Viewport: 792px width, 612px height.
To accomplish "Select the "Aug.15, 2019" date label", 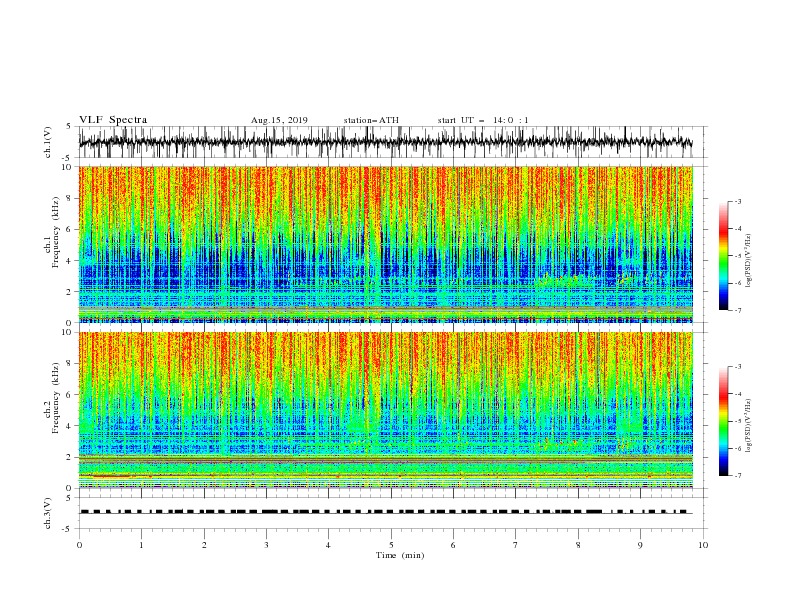I will [279, 120].
